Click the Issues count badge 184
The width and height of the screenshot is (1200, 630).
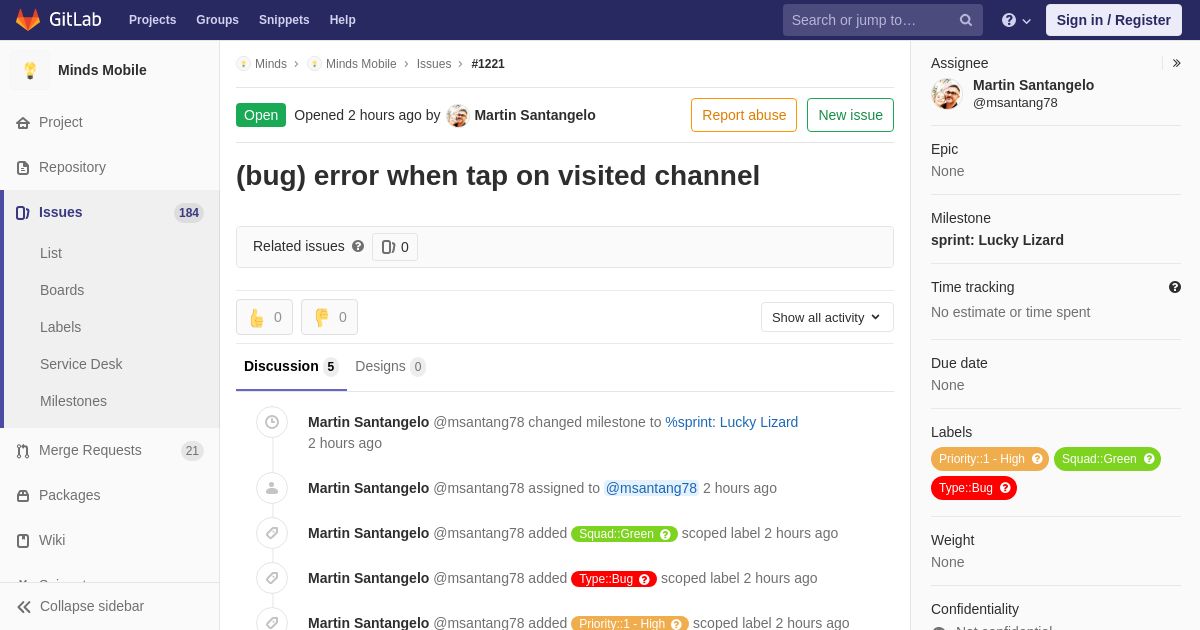click(189, 213)
